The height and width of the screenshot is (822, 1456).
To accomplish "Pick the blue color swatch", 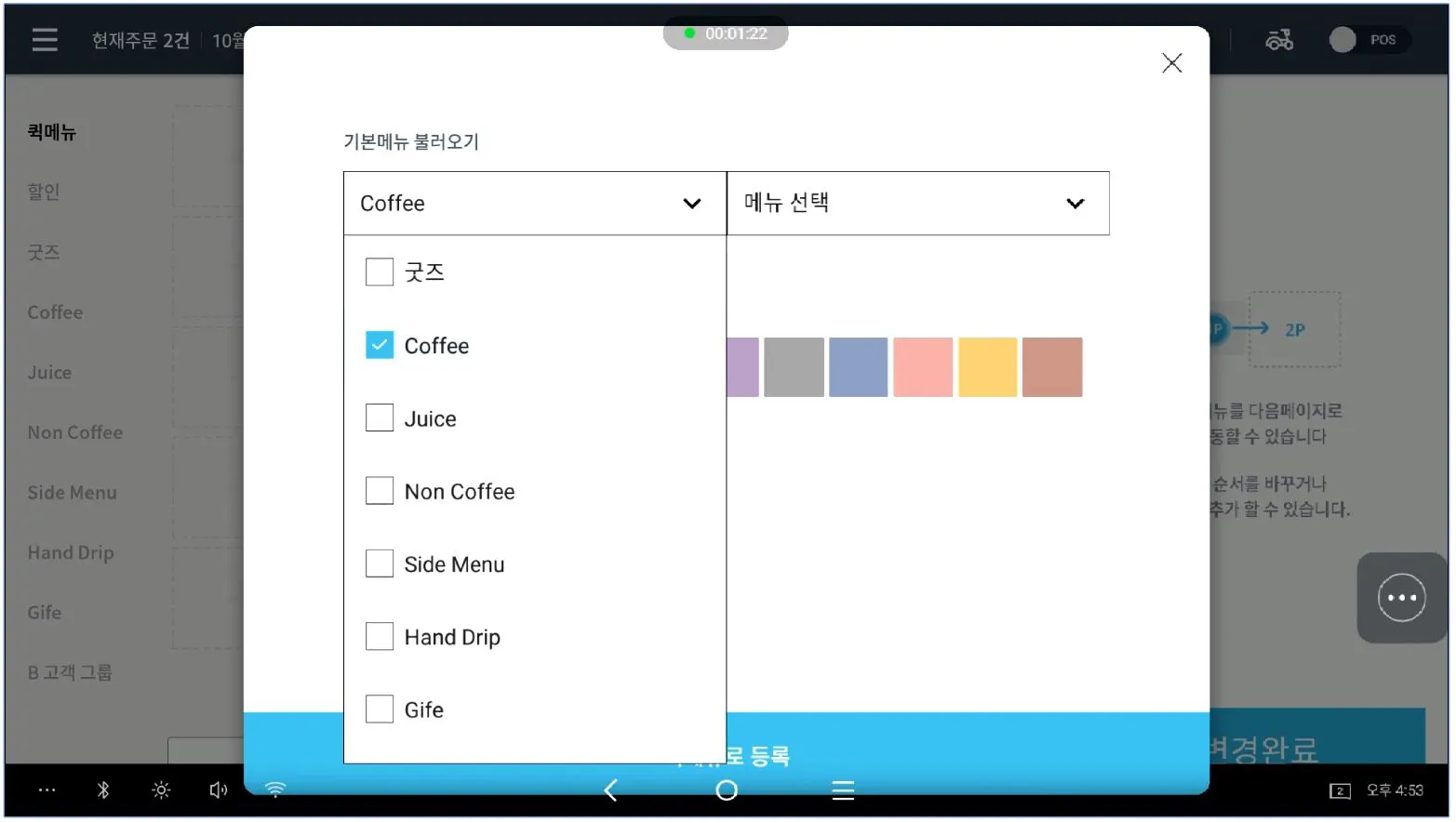I will tap(858, 367).
